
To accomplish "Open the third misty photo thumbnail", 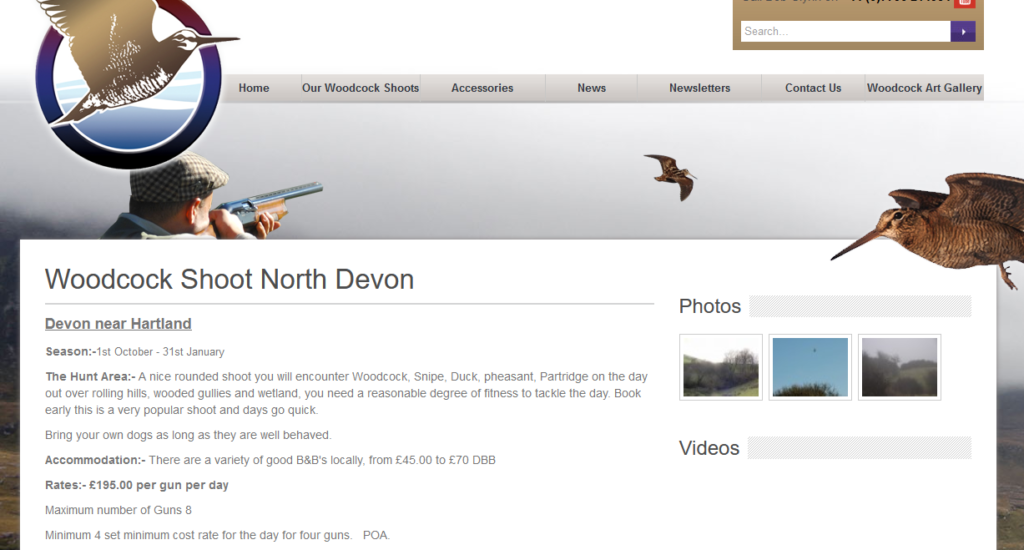I will click(x=899, y=367).
